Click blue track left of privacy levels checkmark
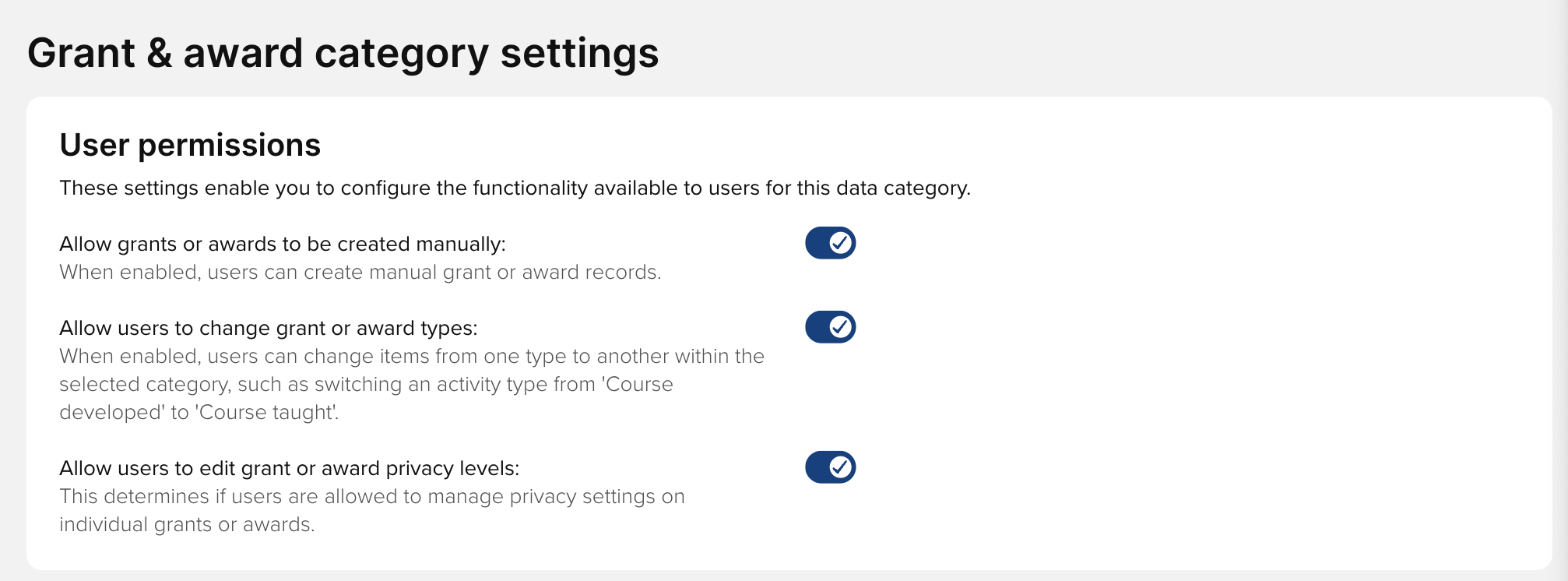 click(817, 467)
